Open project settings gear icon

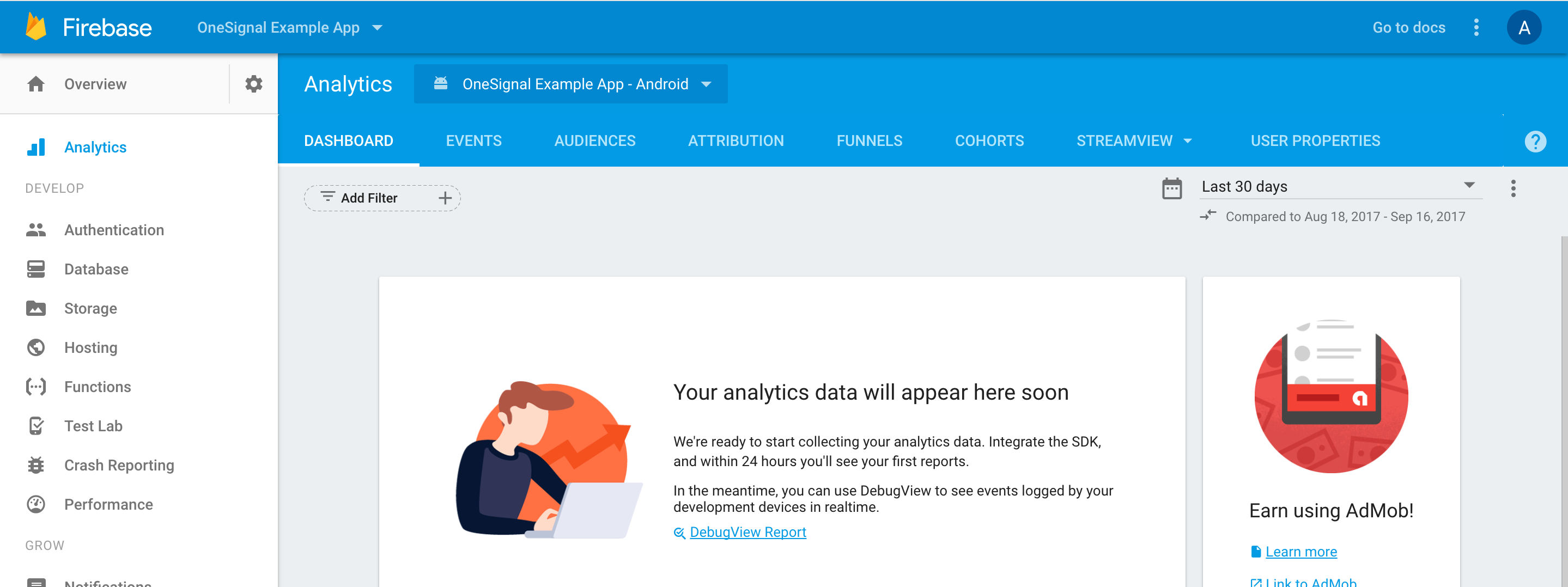point(254,83)
